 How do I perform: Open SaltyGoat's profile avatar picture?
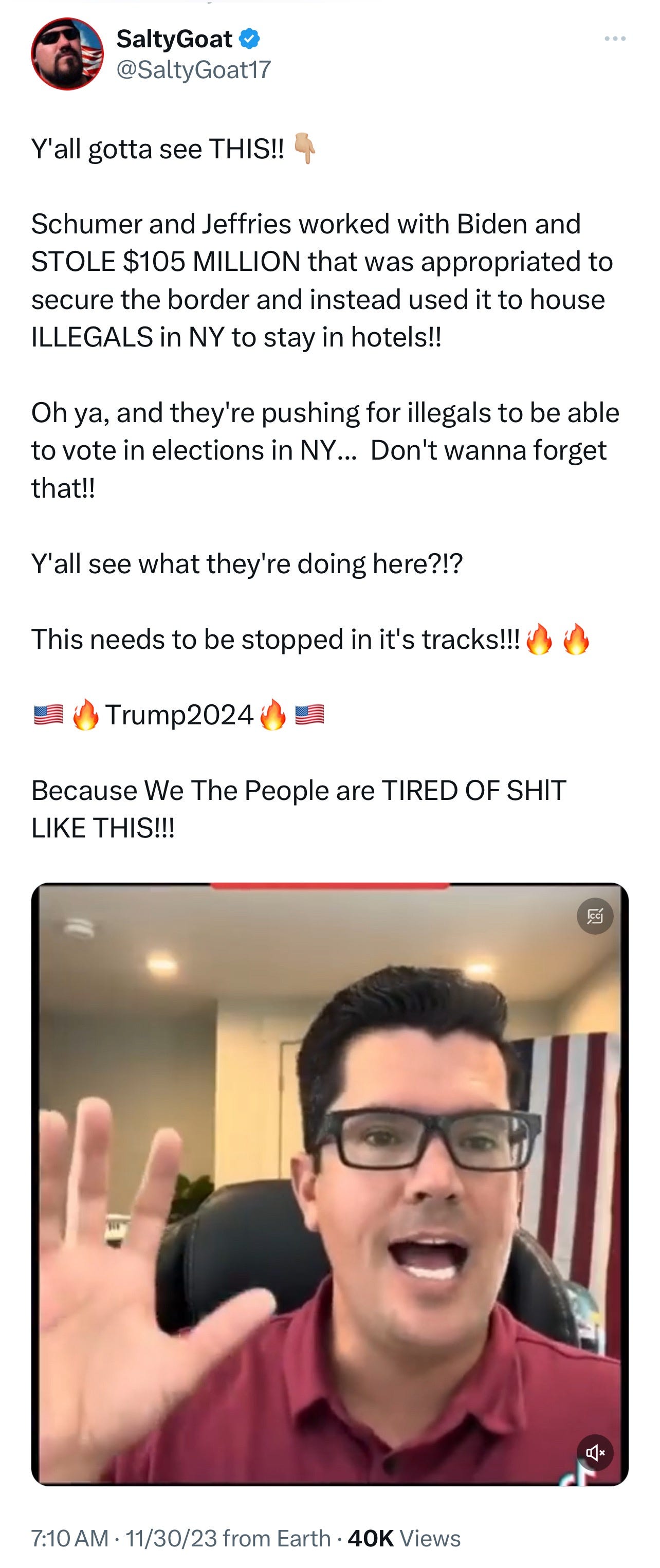tap(67, 54)
